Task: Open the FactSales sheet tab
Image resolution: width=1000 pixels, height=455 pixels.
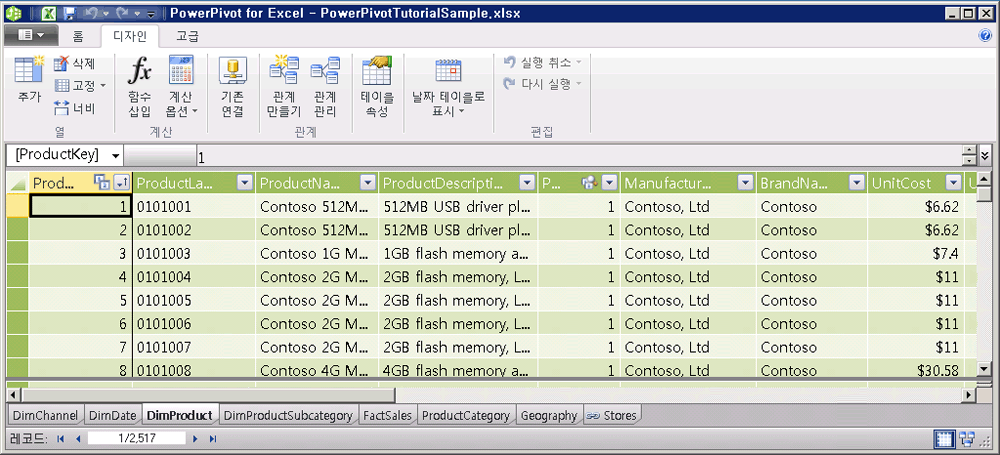Action: [x=387, y=415]
